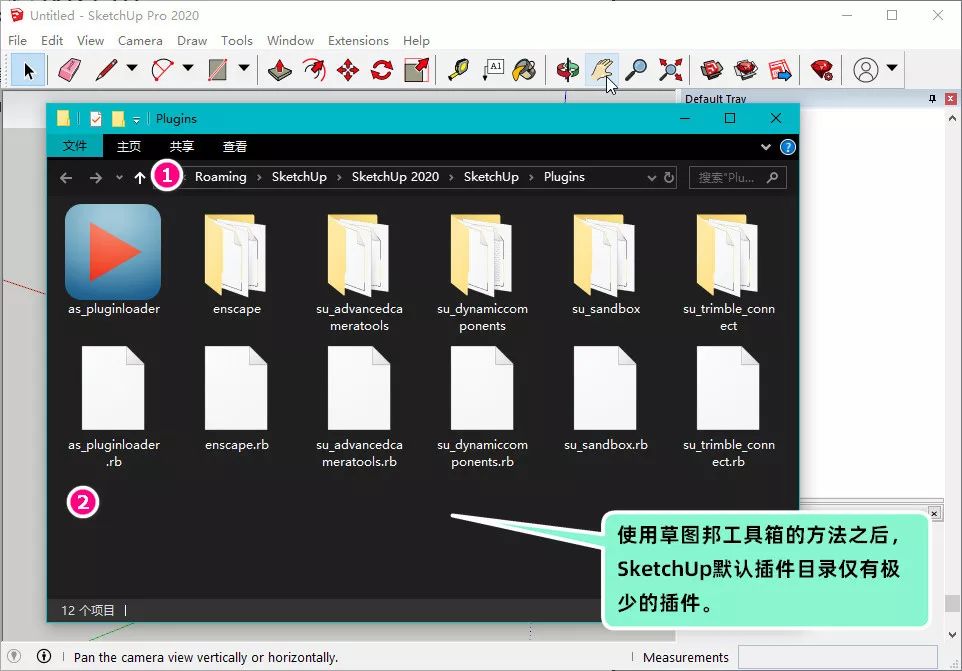Open recent locations dropdown in Explorer
This screenshot has height=671, width=962.
click(x=119, y=178)
